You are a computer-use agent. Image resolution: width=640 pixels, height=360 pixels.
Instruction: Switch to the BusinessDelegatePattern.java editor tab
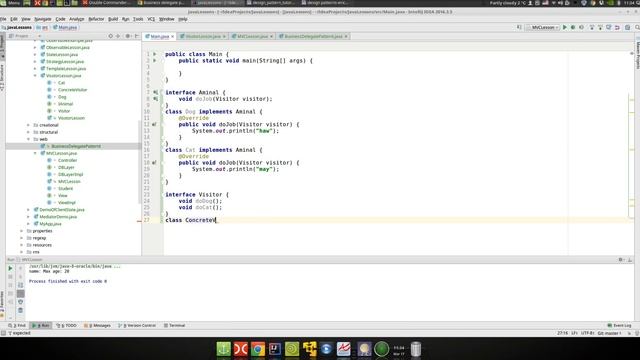(x=313, y=36)
